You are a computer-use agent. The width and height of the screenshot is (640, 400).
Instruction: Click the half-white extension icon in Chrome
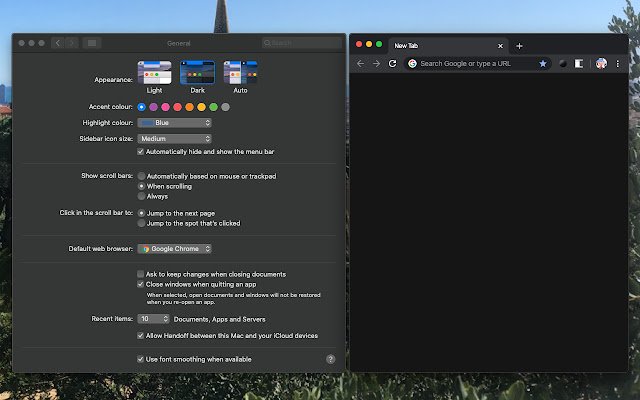click(579, 64)
